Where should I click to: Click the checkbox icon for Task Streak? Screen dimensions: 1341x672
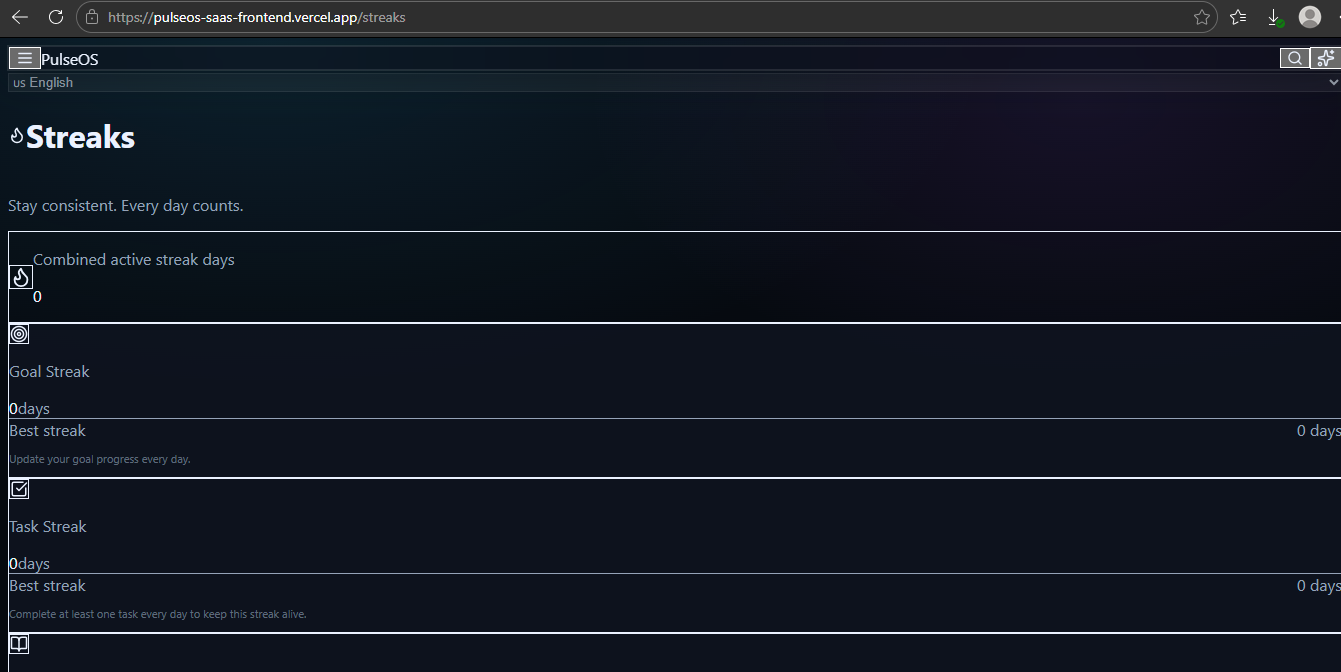pos(19,489)
